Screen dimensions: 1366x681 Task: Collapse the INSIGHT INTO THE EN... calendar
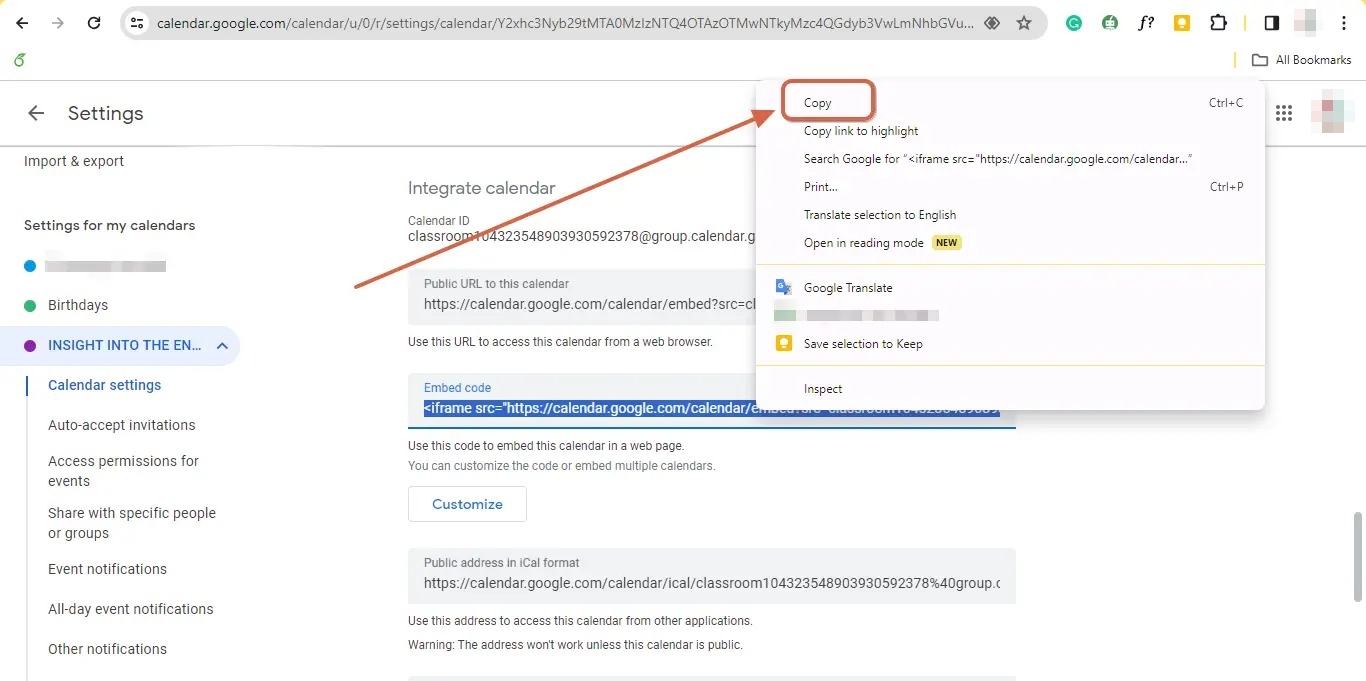(222, 345)
